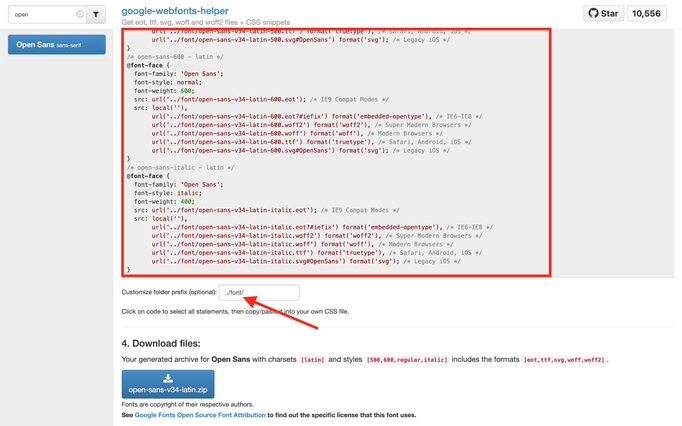
Task: Click the 'Customize folder prefix (optional):' label
Action: 169,292
